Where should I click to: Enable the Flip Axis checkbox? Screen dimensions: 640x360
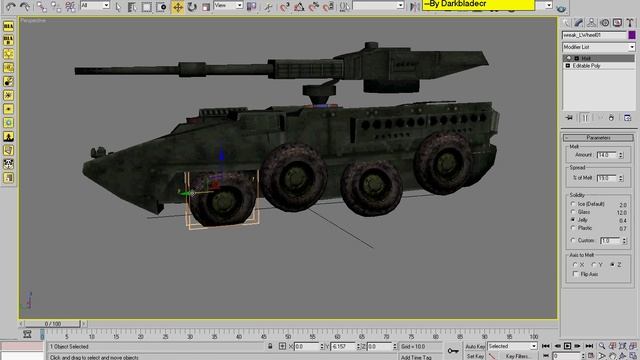click(576, 274)
